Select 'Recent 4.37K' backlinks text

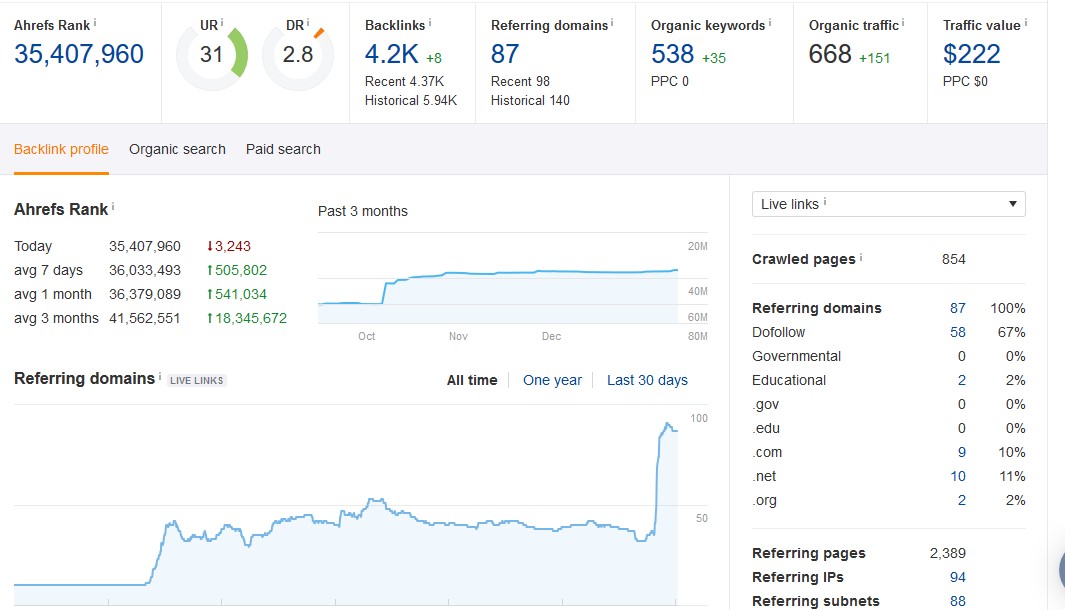pyautogui.click(x=404, y=82)
